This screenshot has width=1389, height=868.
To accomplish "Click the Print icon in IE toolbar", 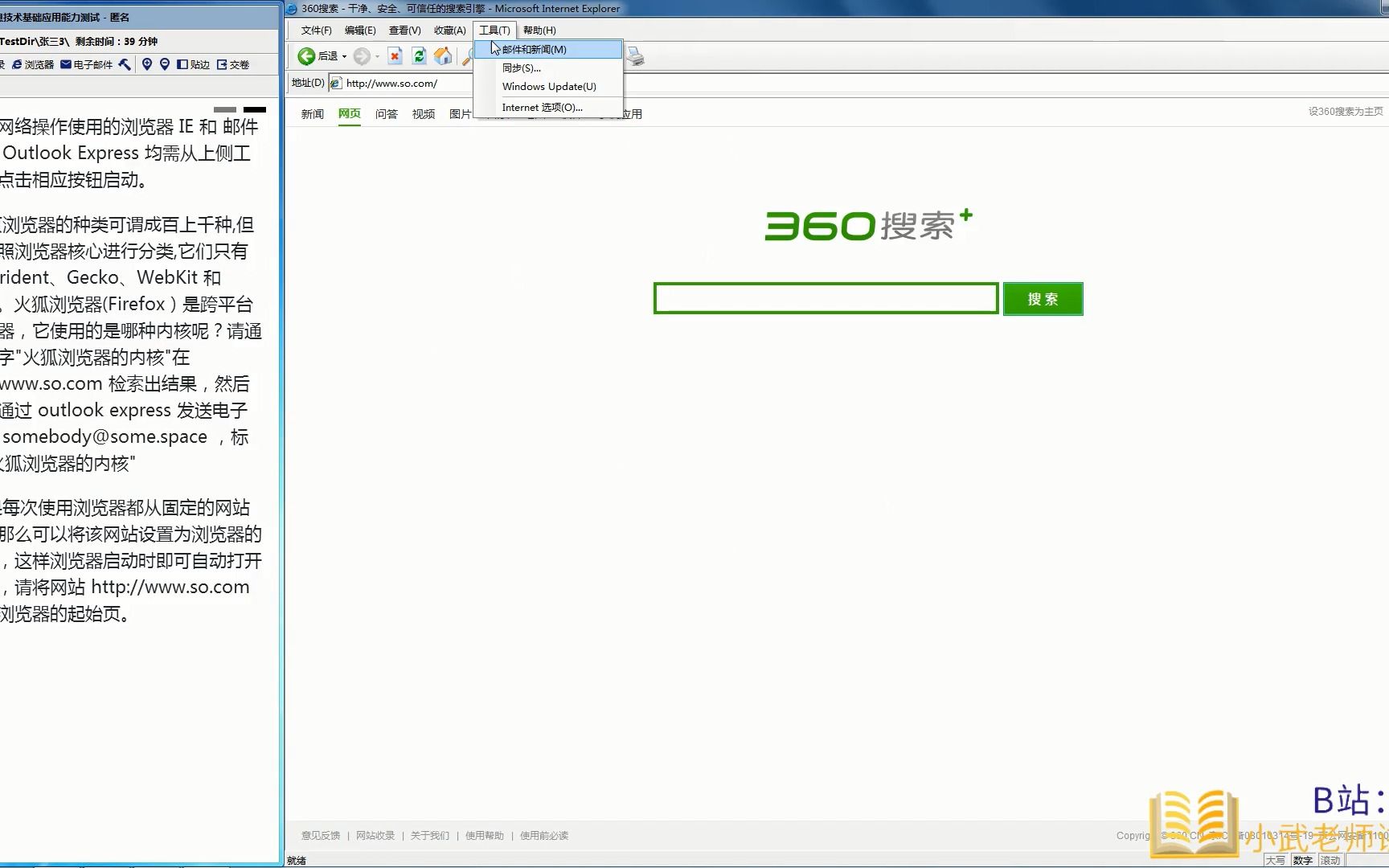I will [636, 56].
